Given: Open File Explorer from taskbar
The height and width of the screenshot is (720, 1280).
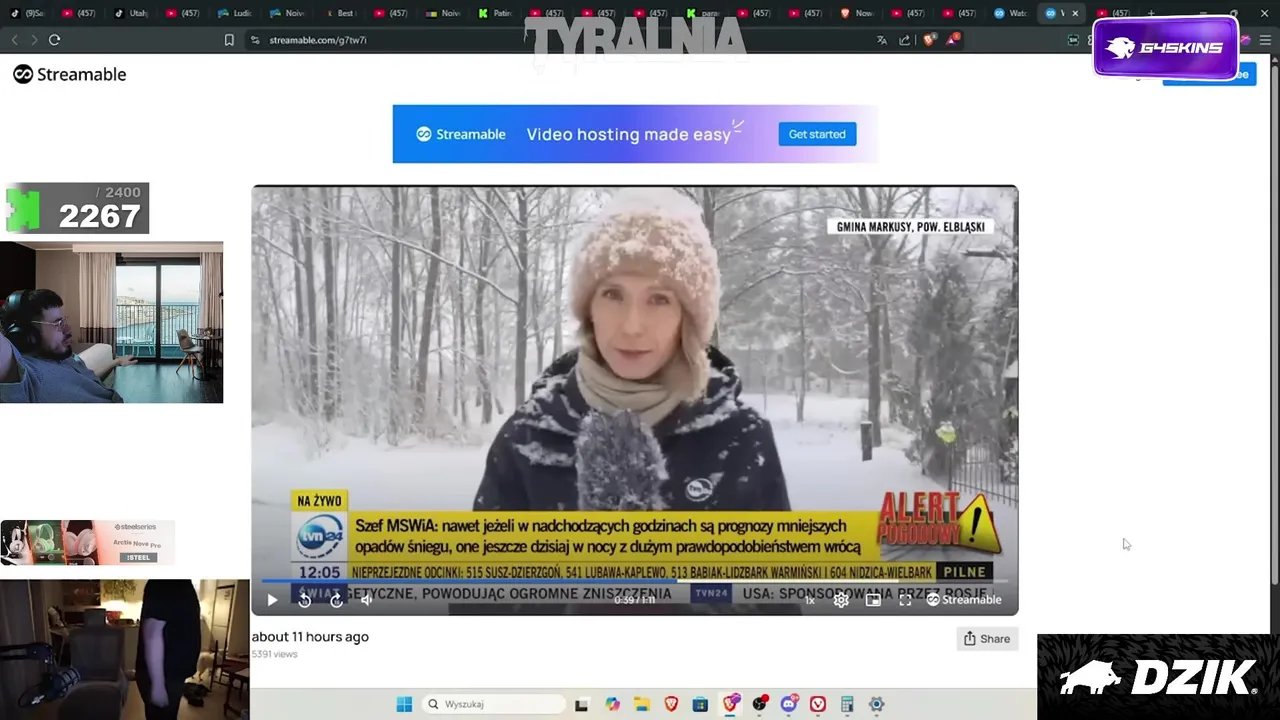Looking at the screenshot, I should 641,704.
